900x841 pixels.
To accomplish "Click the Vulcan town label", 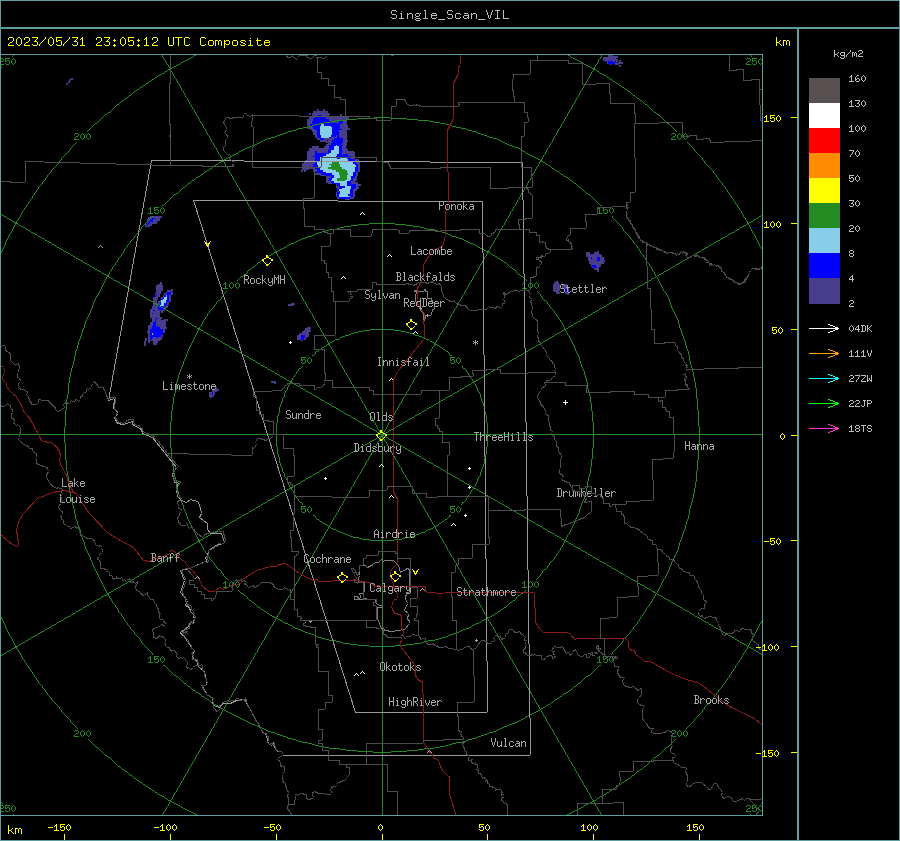I will [x=508, y=743].
